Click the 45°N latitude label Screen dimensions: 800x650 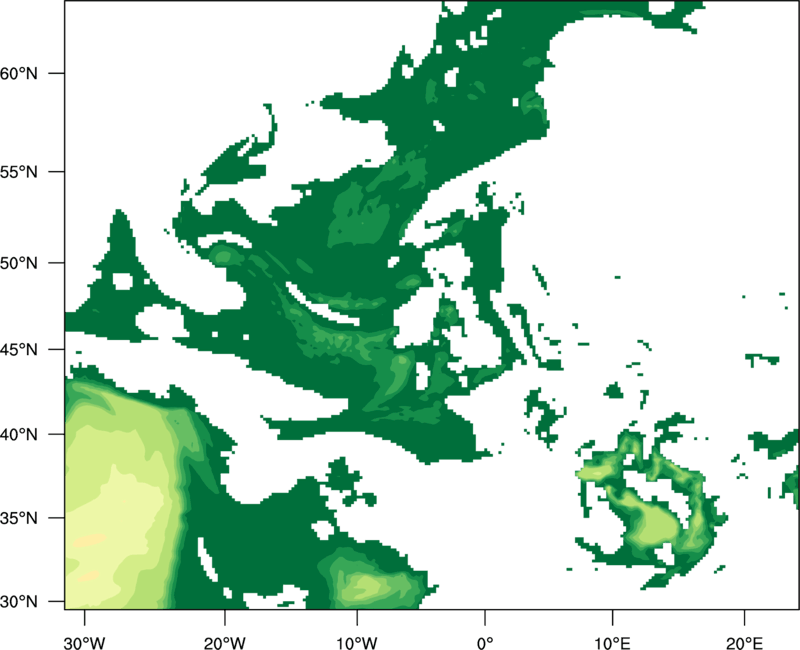(x=19, y=349)
